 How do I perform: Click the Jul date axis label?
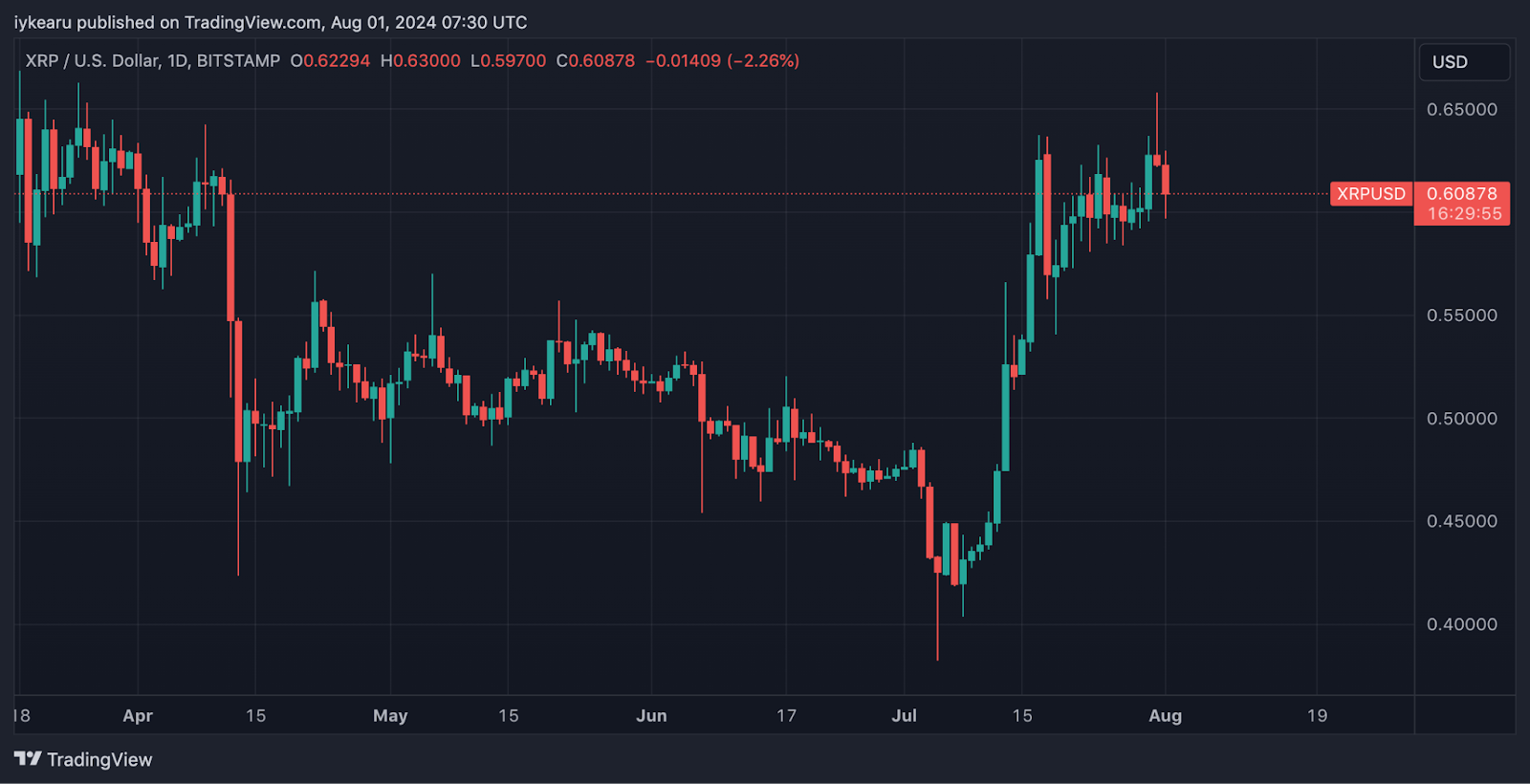coord(904,716)
